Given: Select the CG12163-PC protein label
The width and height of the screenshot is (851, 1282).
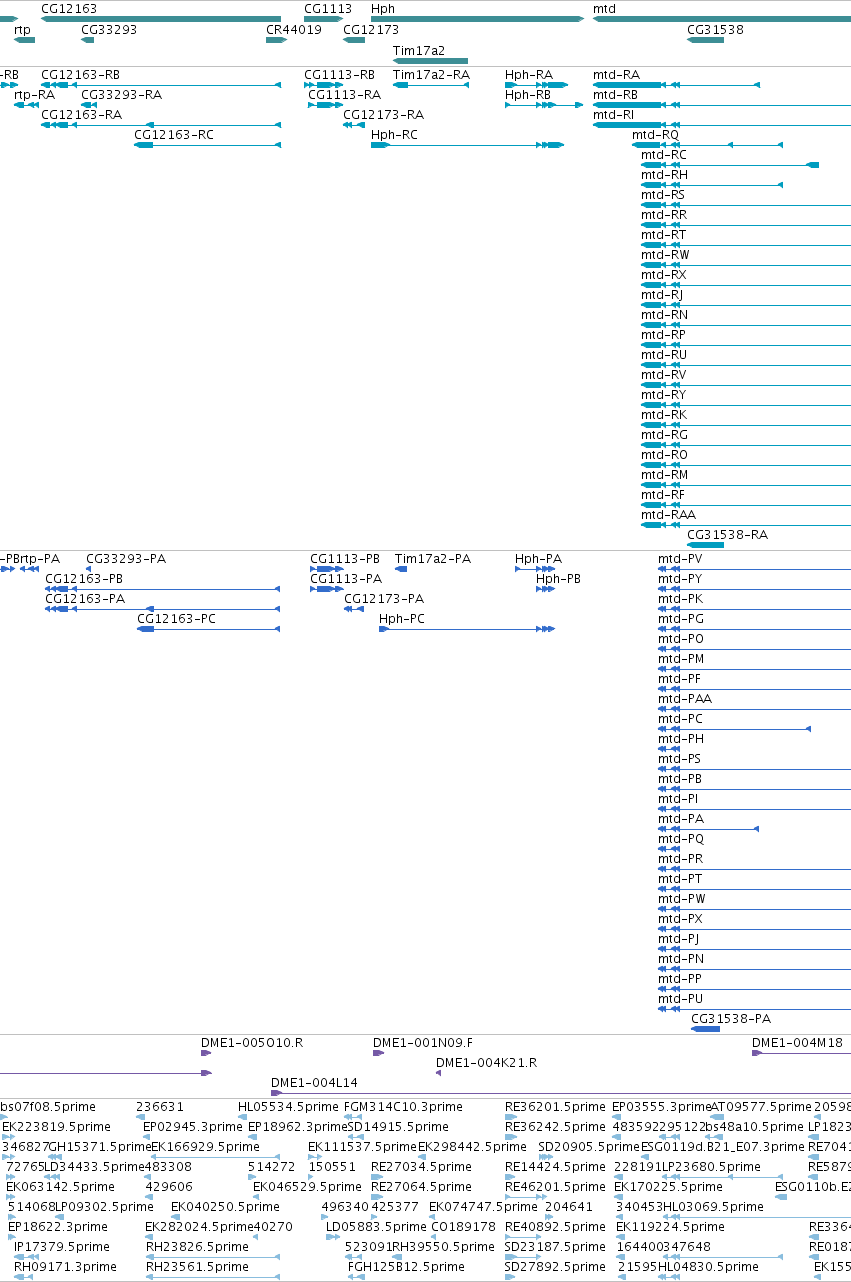Looking at the screenshot, I should (176, 619).
